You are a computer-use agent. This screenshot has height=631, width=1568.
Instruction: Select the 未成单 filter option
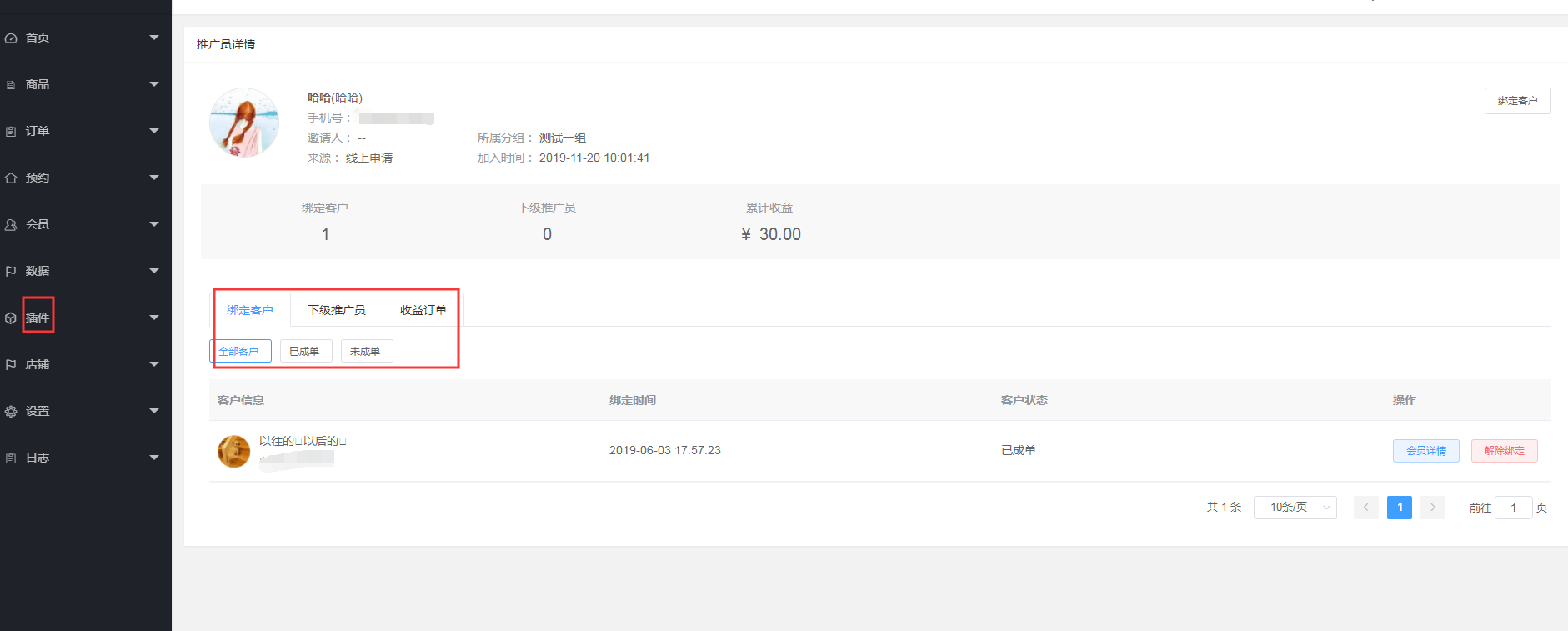(366, 352)
